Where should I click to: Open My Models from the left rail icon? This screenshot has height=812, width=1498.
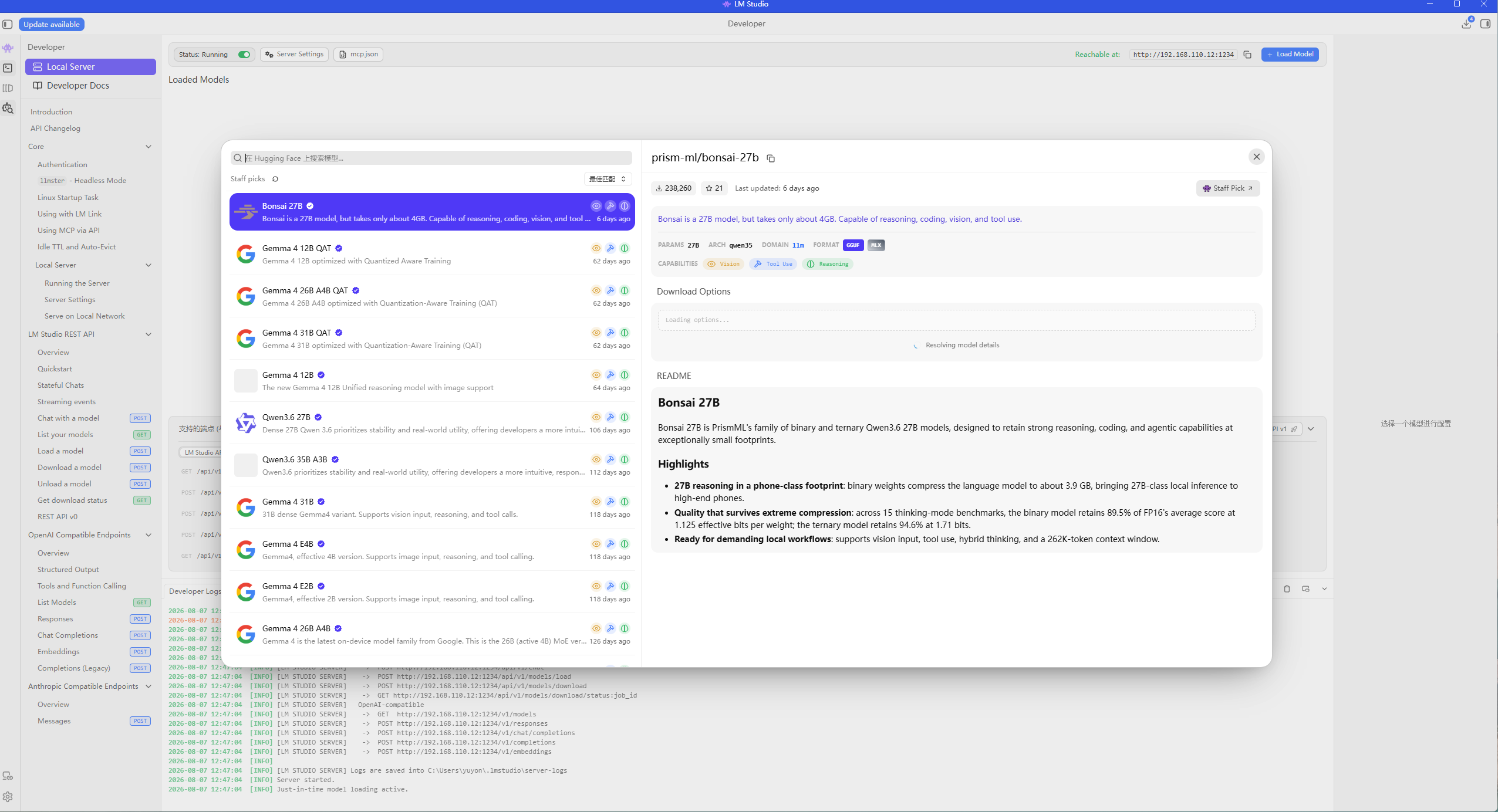tap(8, 88)
